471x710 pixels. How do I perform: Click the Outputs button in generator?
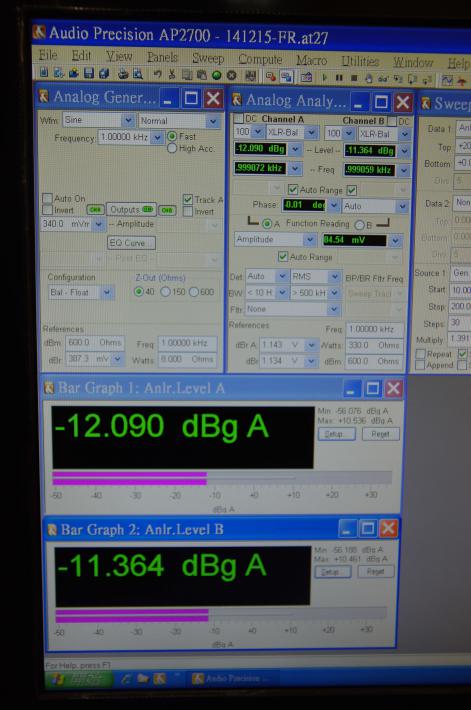coord(131,210)
